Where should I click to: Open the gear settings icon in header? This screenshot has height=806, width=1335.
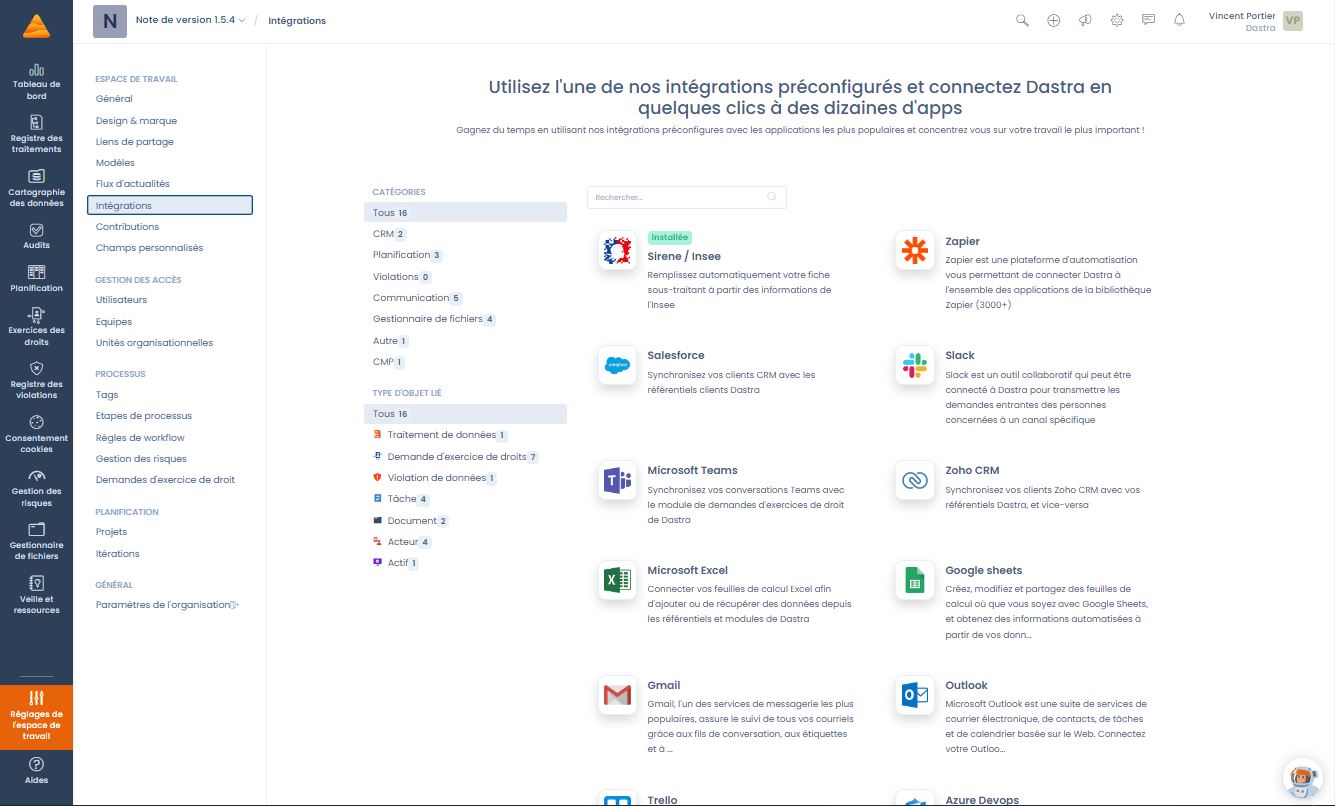(x=1117, y=20)
